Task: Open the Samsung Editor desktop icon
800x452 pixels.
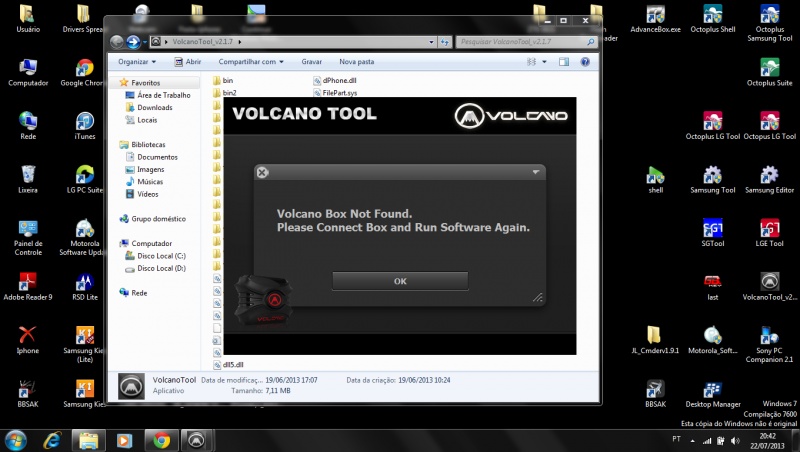Action: click(769, 180)
